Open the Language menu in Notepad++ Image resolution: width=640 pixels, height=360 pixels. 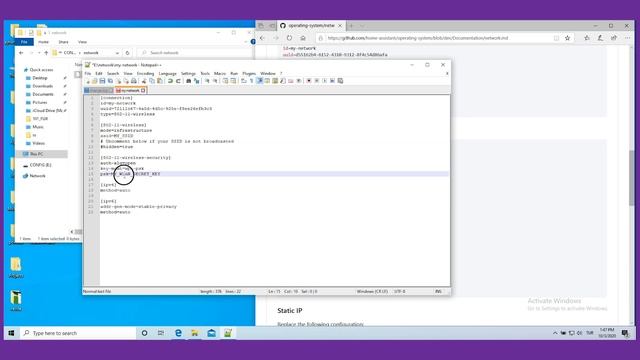167,73
